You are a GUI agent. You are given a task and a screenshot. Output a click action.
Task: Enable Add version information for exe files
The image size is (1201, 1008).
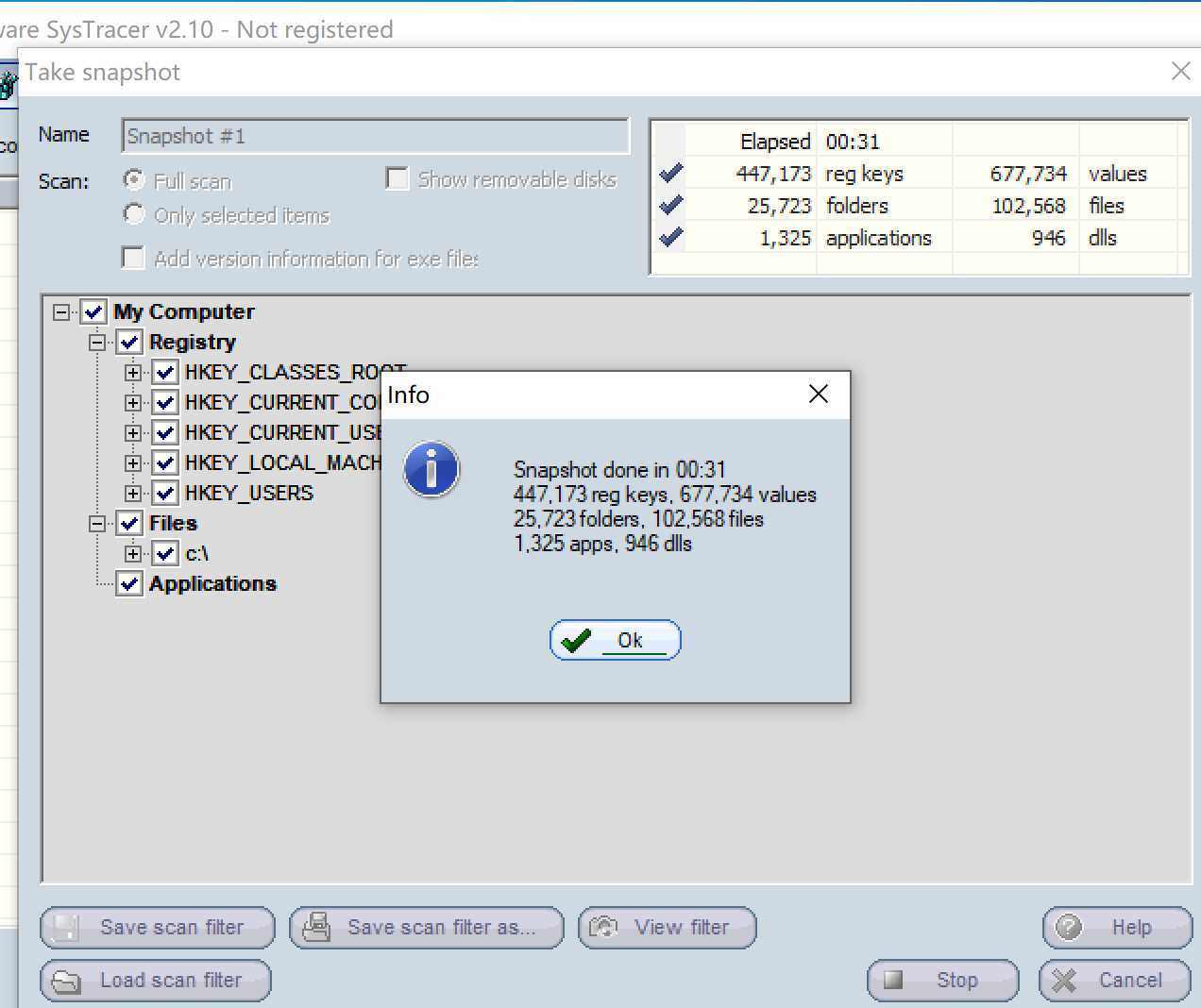133,258
